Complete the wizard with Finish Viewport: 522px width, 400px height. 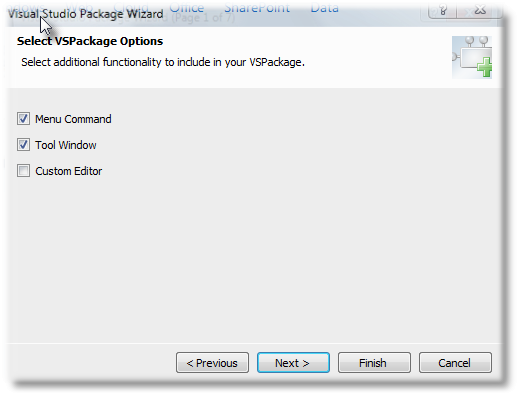tap(374, 363)
